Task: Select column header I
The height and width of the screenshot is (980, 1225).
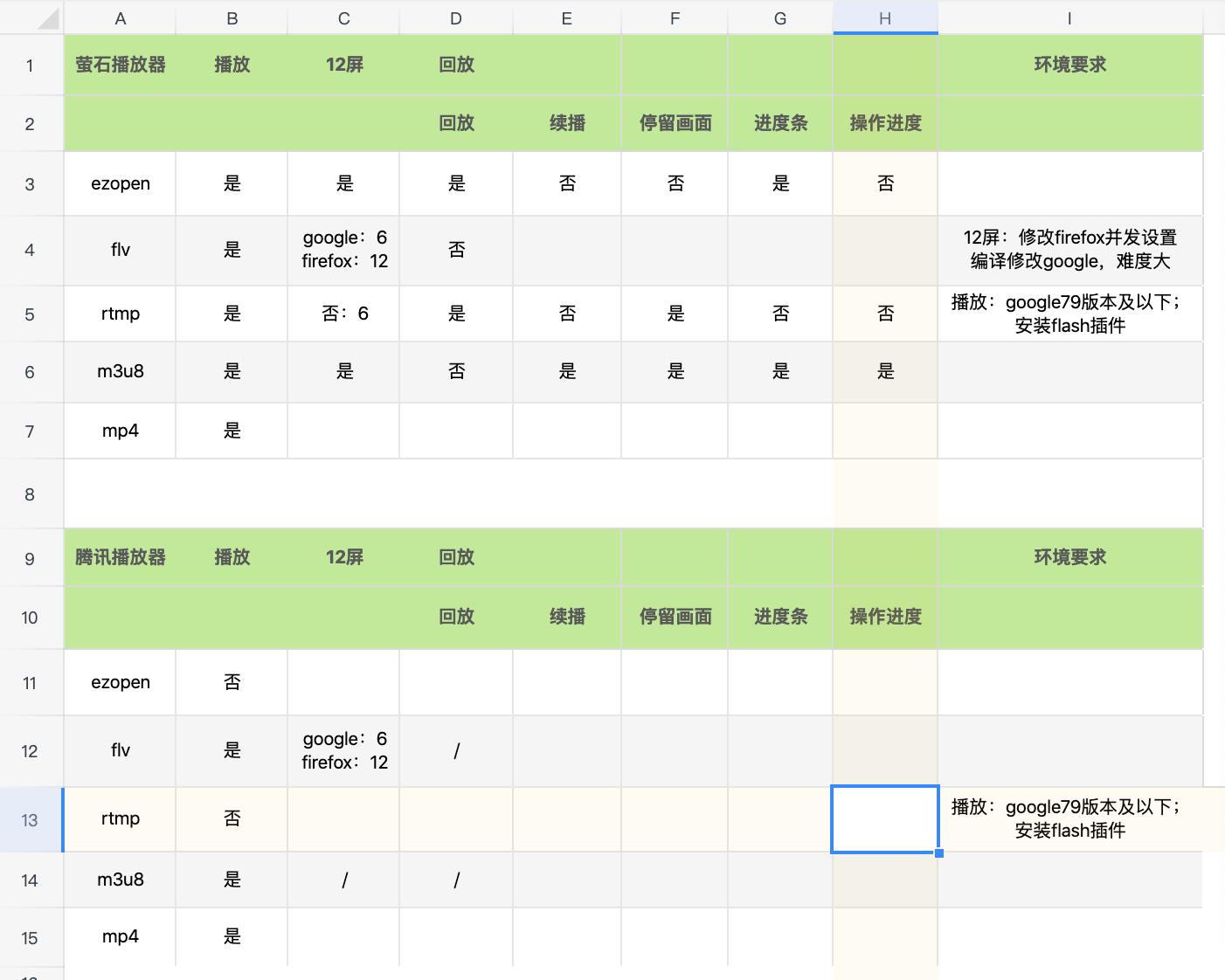Action: pyautogui.click(x=1069, y=18)
